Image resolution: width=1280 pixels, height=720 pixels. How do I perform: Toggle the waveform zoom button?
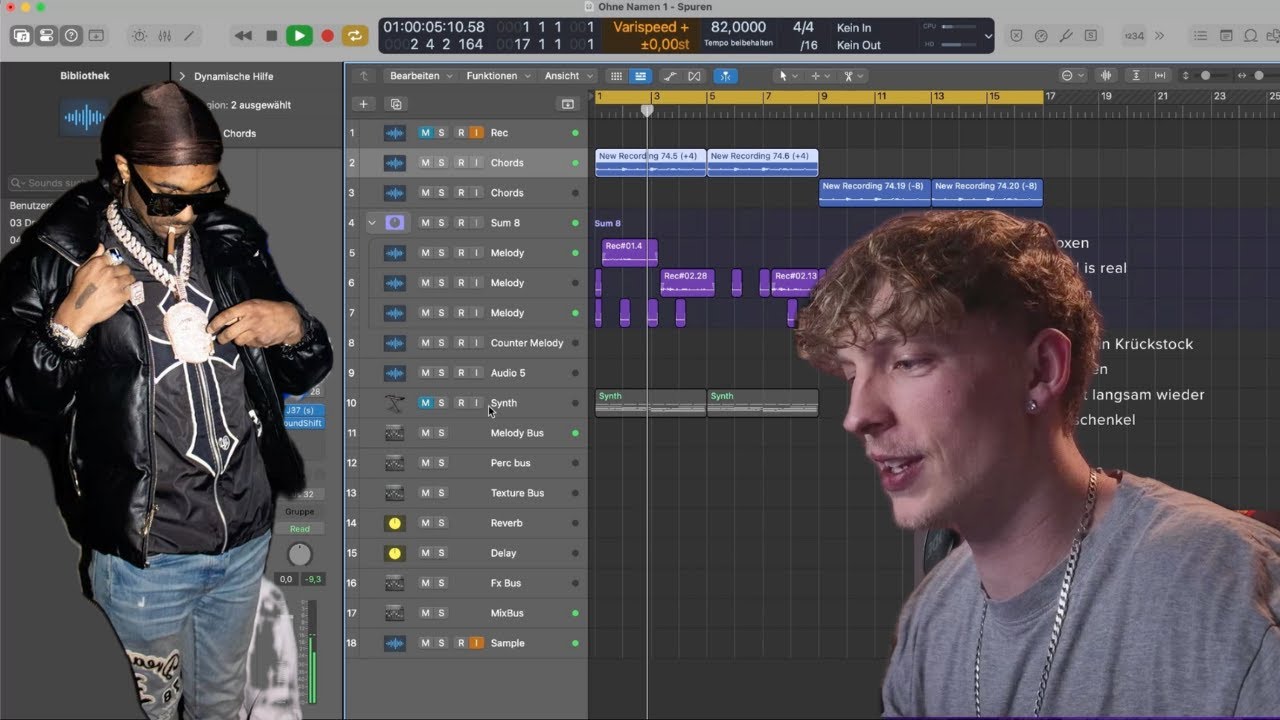pos(1106,76)
